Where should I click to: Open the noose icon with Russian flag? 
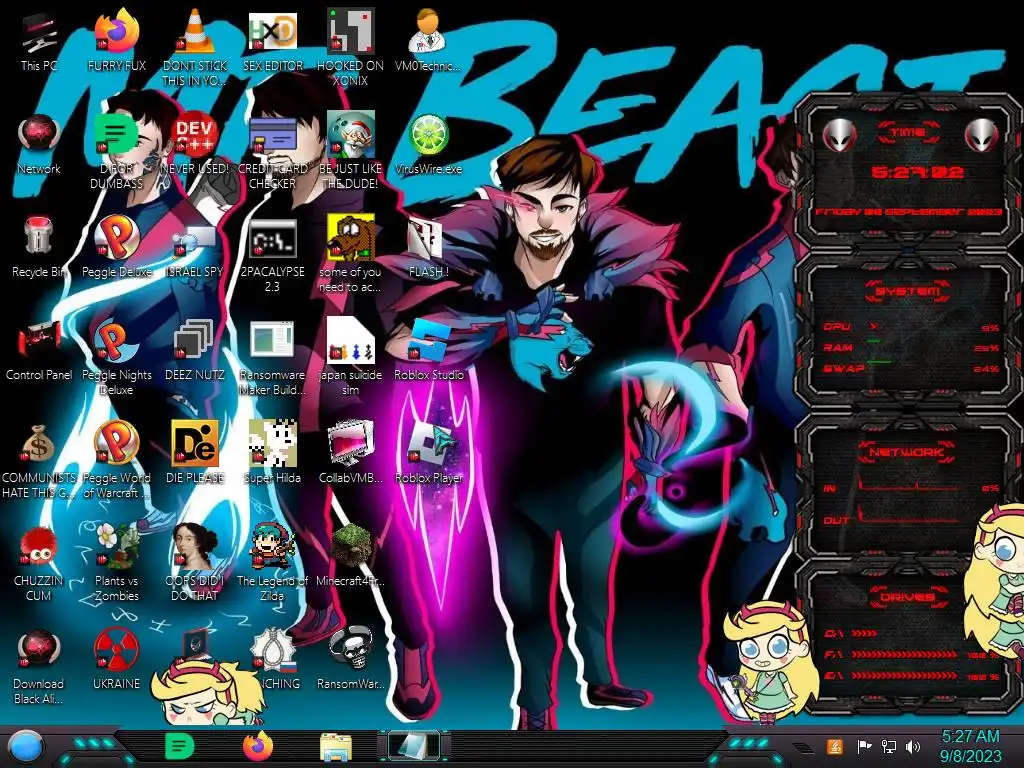pos(274,649)
